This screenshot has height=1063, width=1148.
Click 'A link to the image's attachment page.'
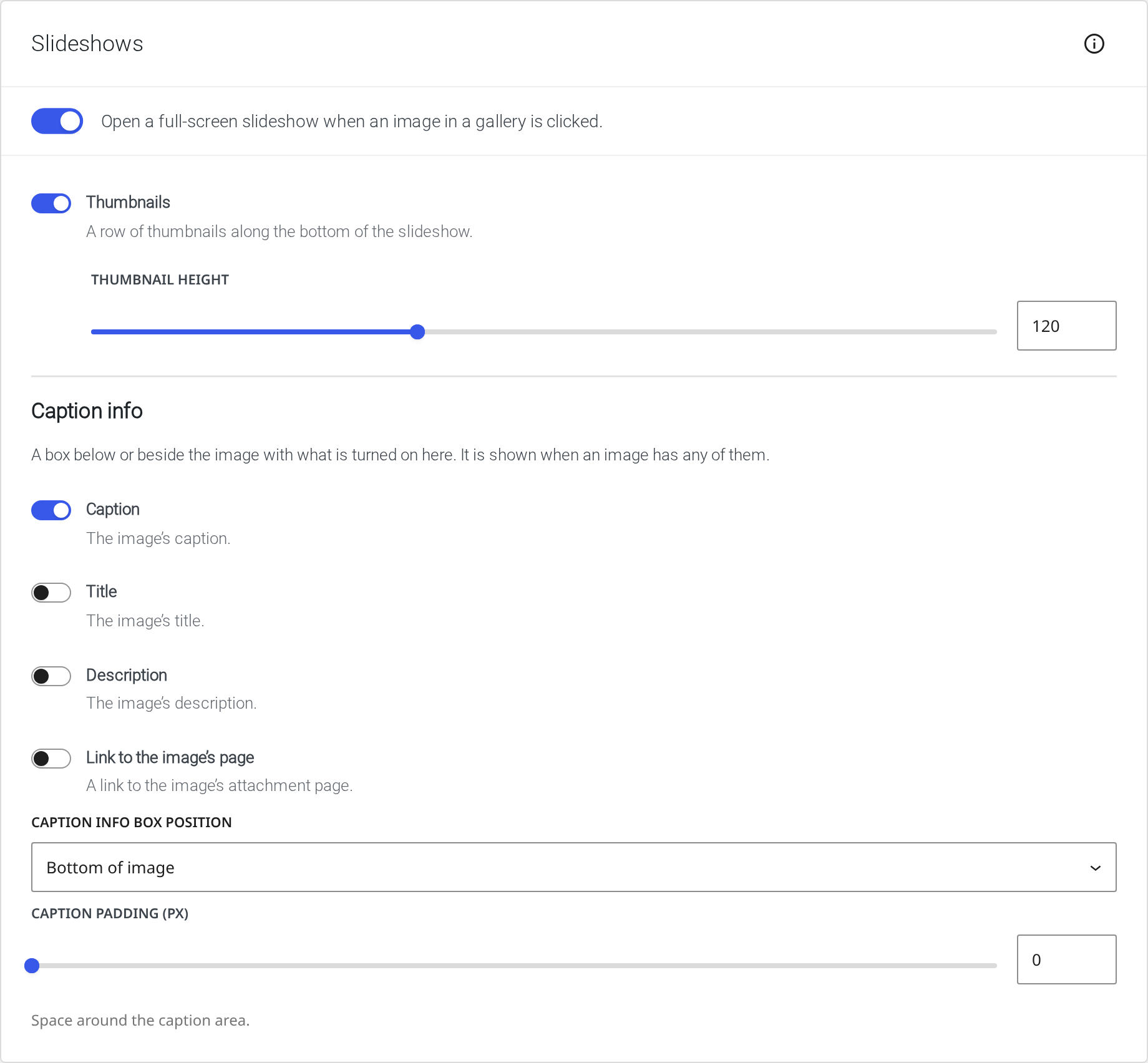(219, 785)
